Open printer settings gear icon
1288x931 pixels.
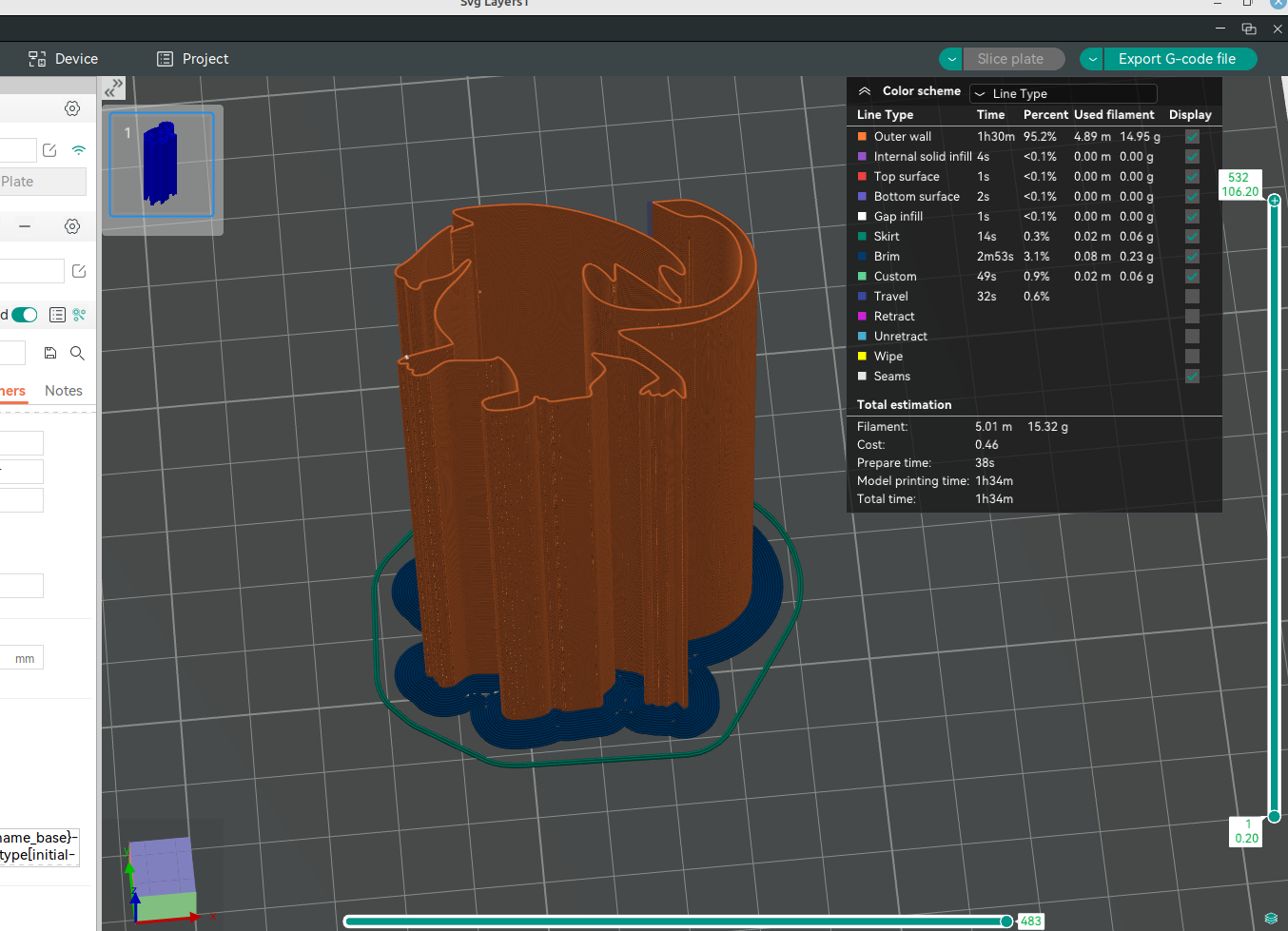coord(72,108)
